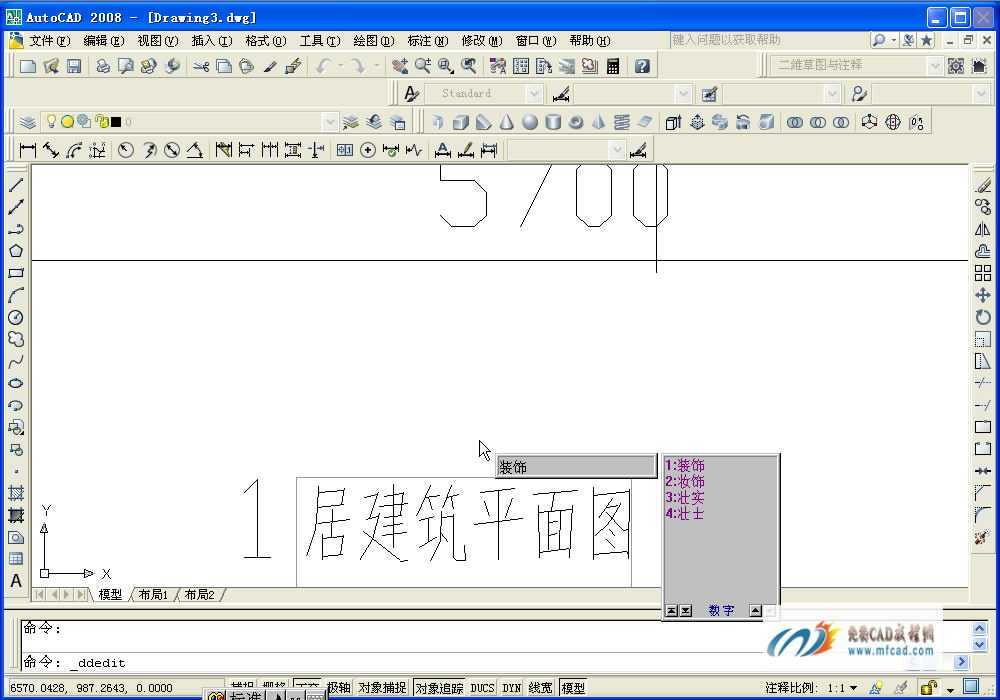This screenshot has width=1000, height=700.
Task: Select the Line drawing tool
Action: point(16,185)
